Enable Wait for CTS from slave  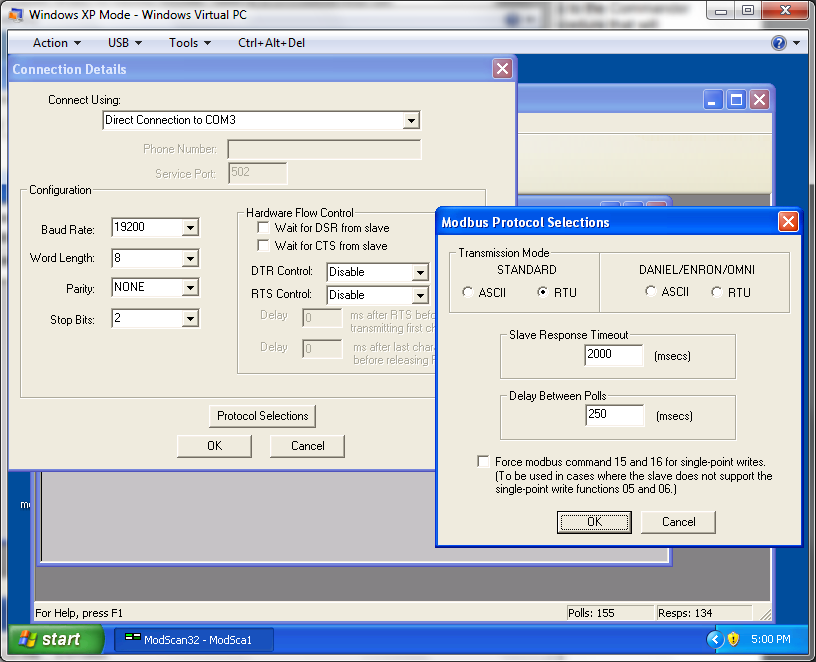point(264,246)
